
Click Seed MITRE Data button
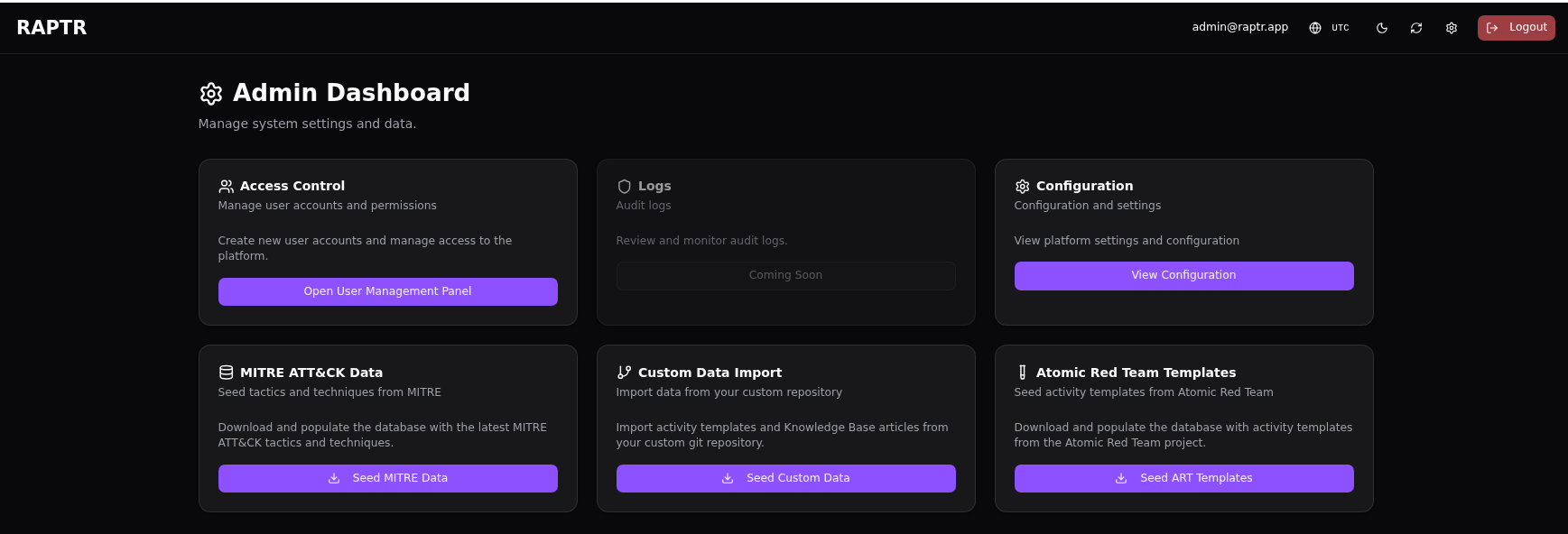(387, 478)
